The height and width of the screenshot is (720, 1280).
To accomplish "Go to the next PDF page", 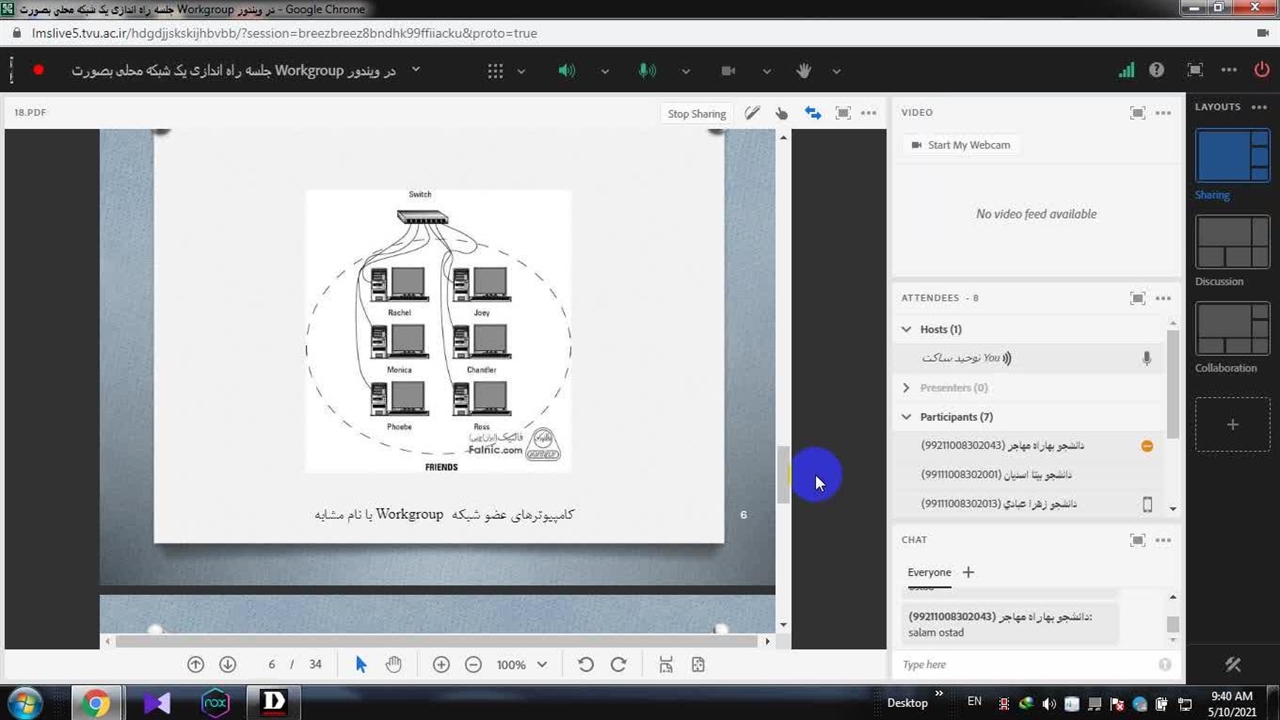I will [x=227, y=665].
